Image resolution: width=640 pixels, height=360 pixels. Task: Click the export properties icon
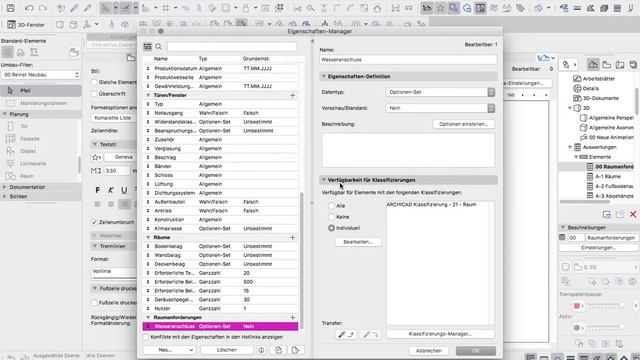296,350
